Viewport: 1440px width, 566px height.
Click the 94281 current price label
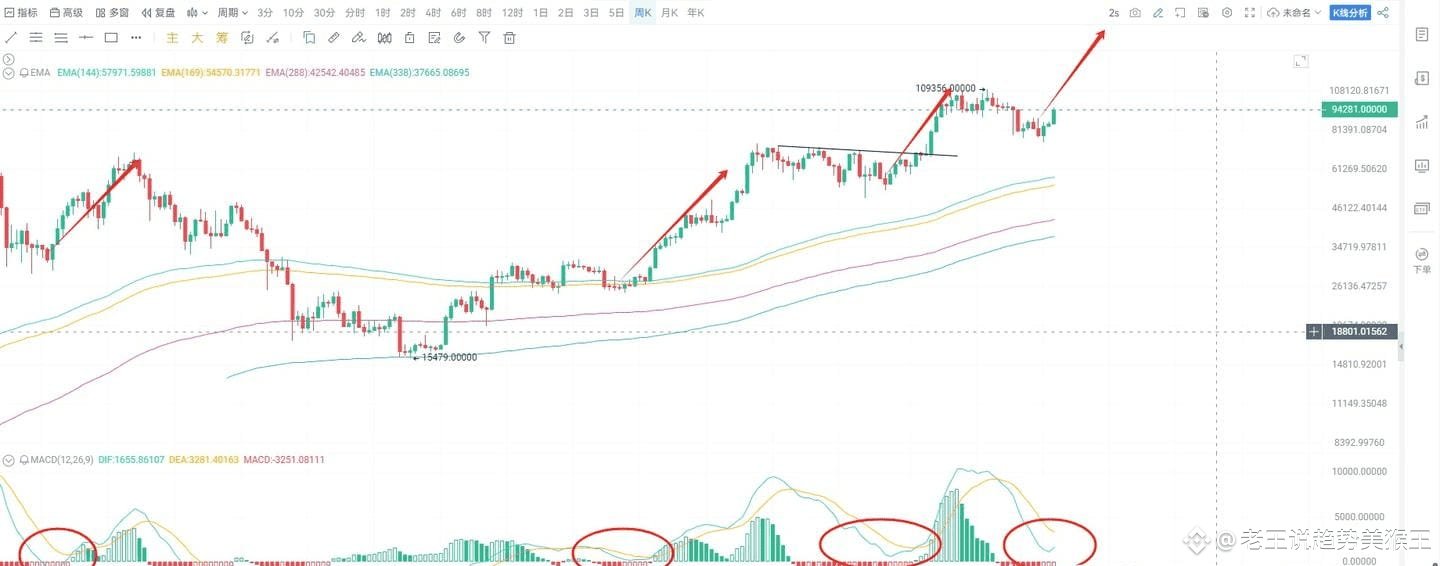click(x=1363, y=110)
